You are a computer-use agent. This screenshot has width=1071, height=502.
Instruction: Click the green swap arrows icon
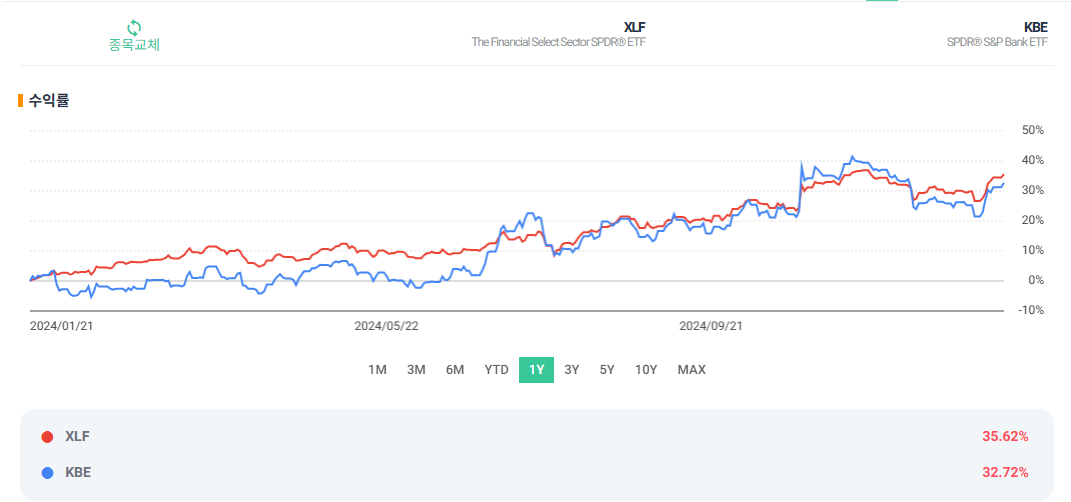(x=134, y=28)
